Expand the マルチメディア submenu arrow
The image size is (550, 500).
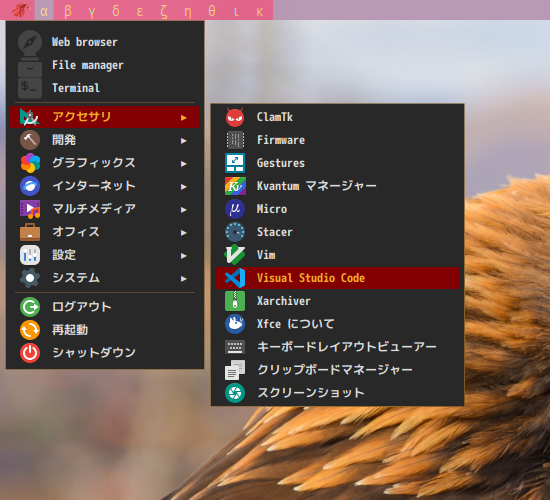183,210
